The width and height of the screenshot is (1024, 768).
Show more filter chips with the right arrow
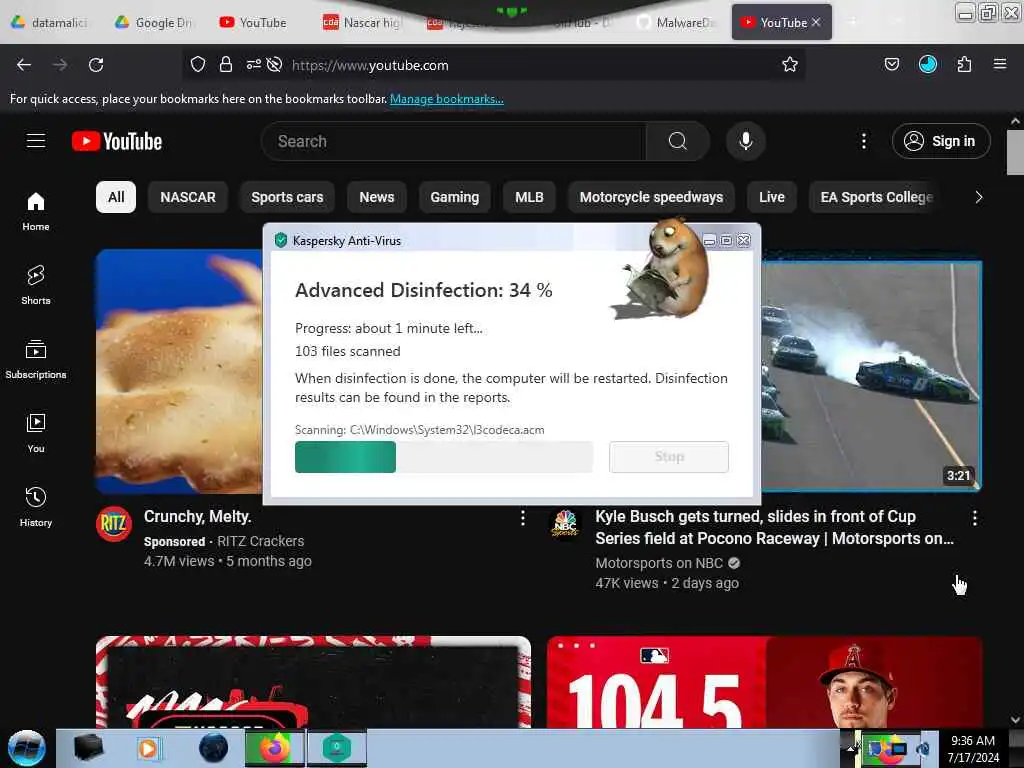tap(978, 197)
